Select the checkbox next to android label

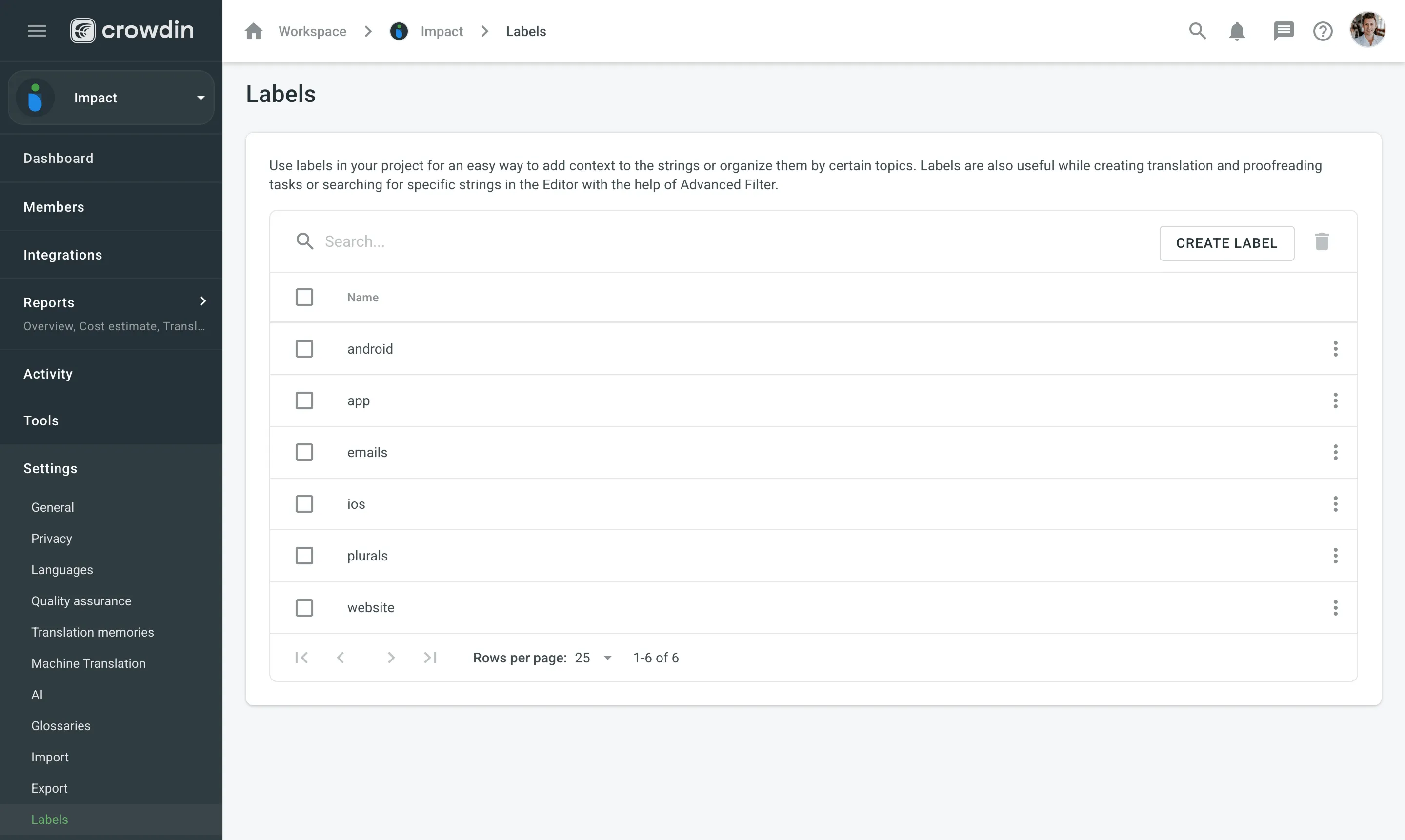[304, 349]
